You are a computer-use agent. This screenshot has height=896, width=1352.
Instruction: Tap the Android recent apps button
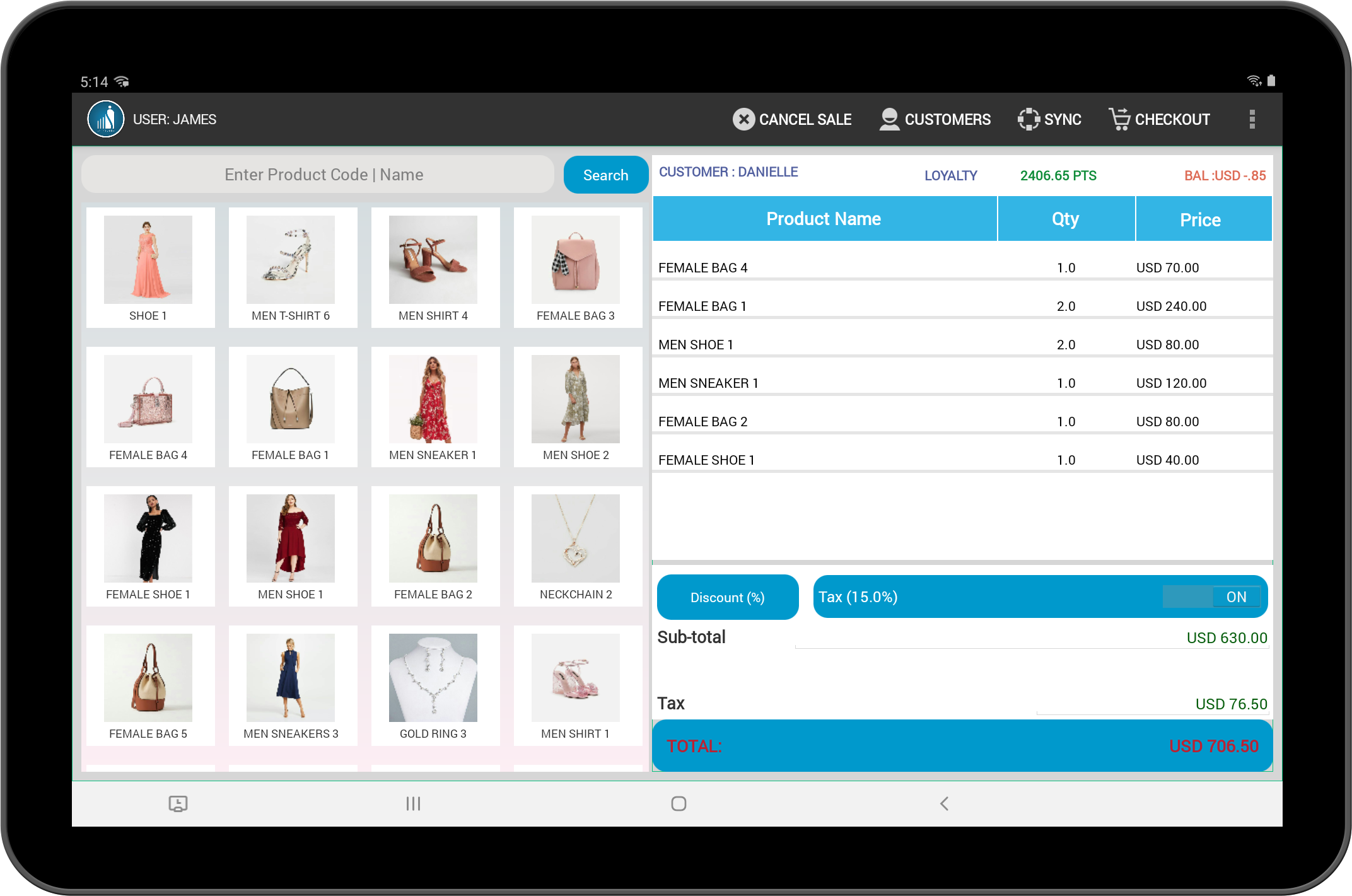click(414, 803)
